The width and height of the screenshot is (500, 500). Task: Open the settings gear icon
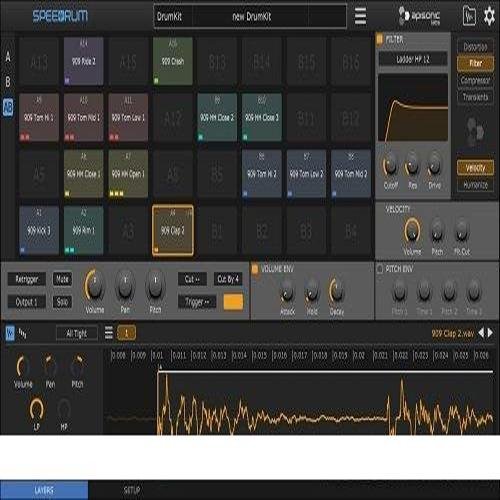(489, 16)
